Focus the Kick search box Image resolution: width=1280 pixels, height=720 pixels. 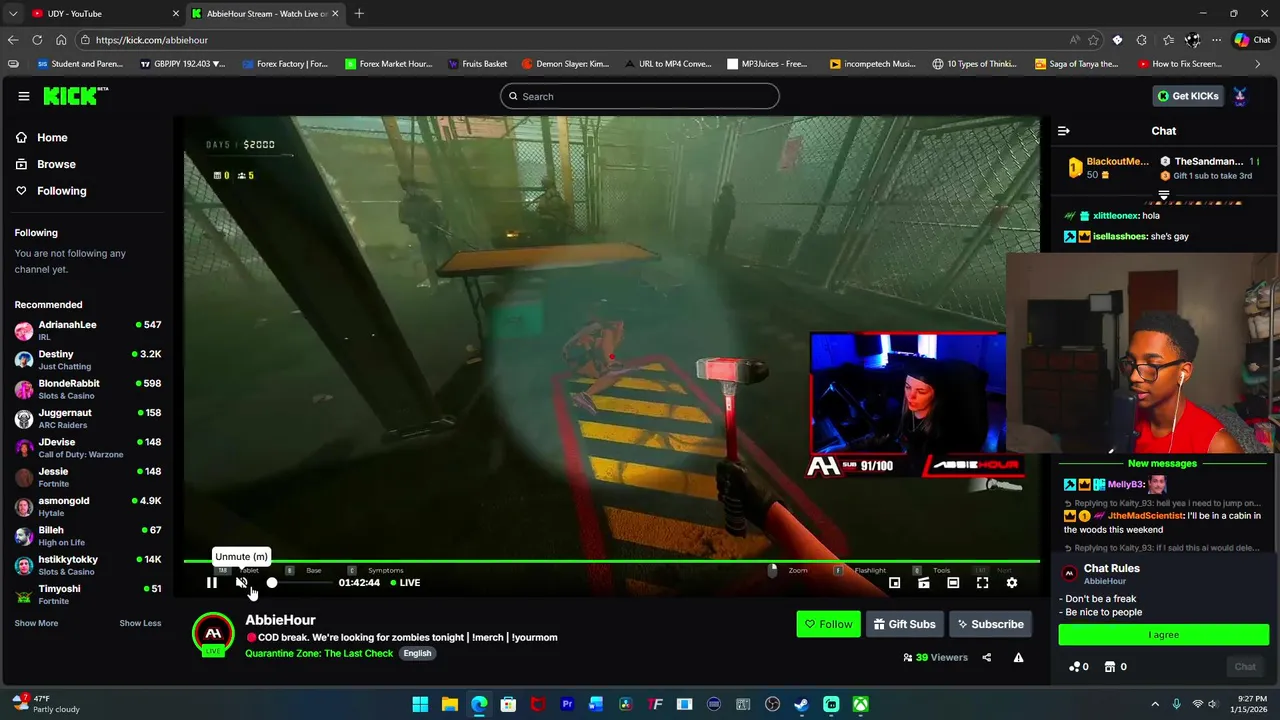pyautogui.click(x=640, y=96)
